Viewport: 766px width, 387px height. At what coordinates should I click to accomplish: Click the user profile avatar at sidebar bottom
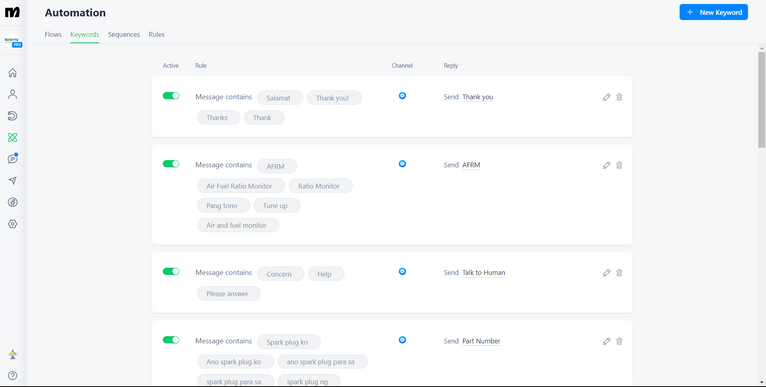click(x=13, y=354)
